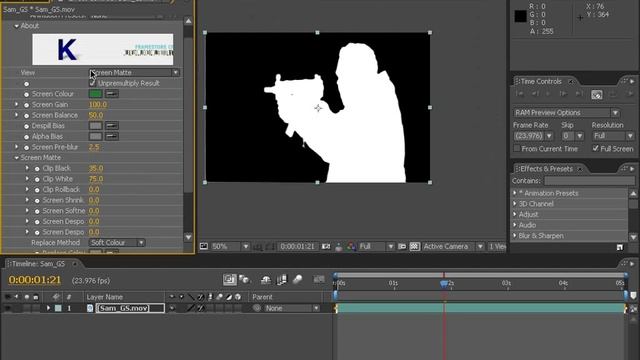
Task: Open the Active Camera view dropdown
Action: [453, 247]
